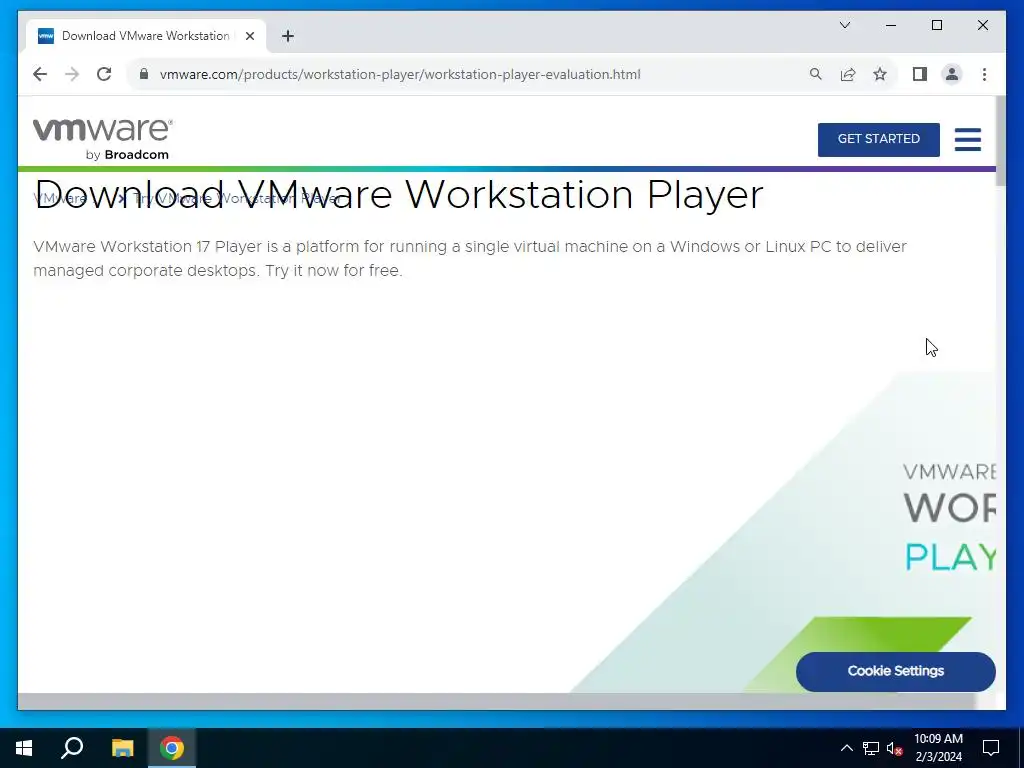The width and height of the screenshot is (1024, 768).
Task: Open the Chrome side panel
Action: coord(920,74)
